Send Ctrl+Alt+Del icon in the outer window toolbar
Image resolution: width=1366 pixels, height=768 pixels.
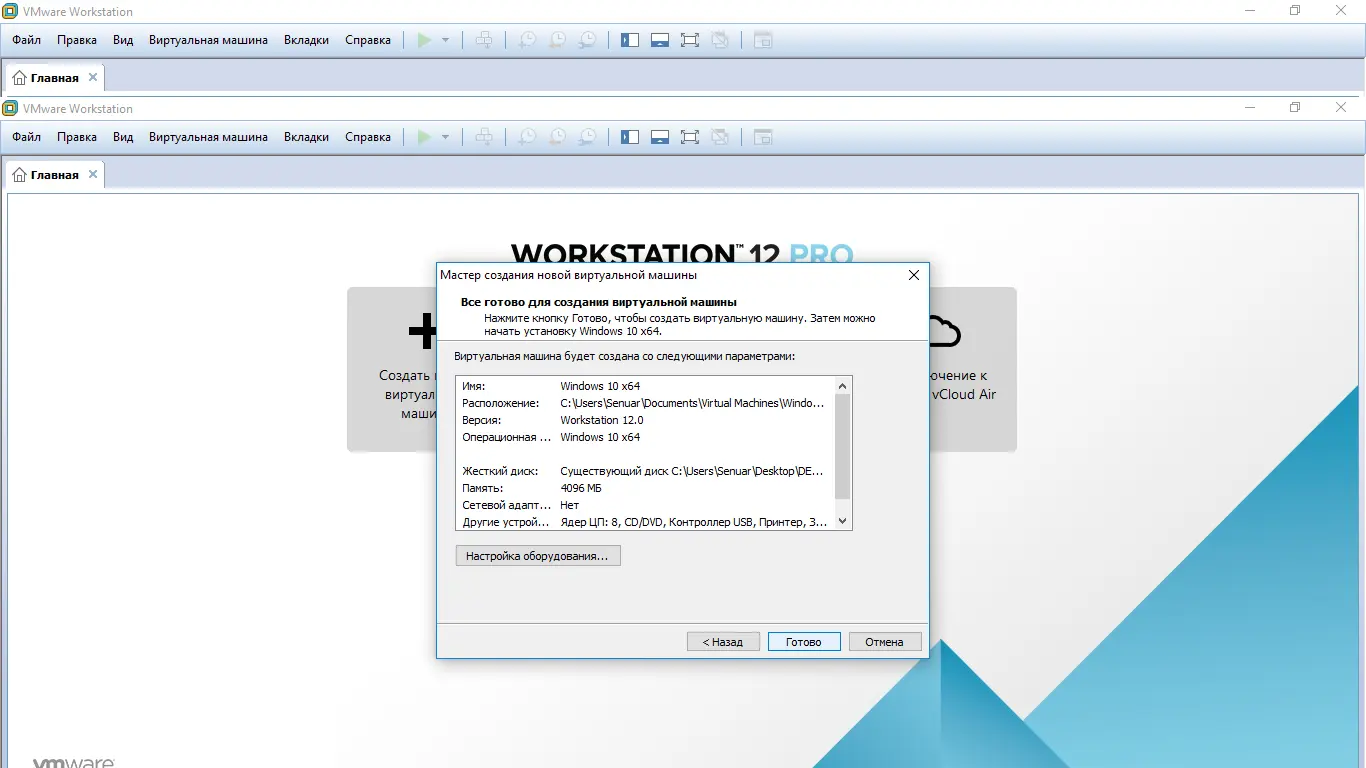pyautogui.click(x=484, y=40)
